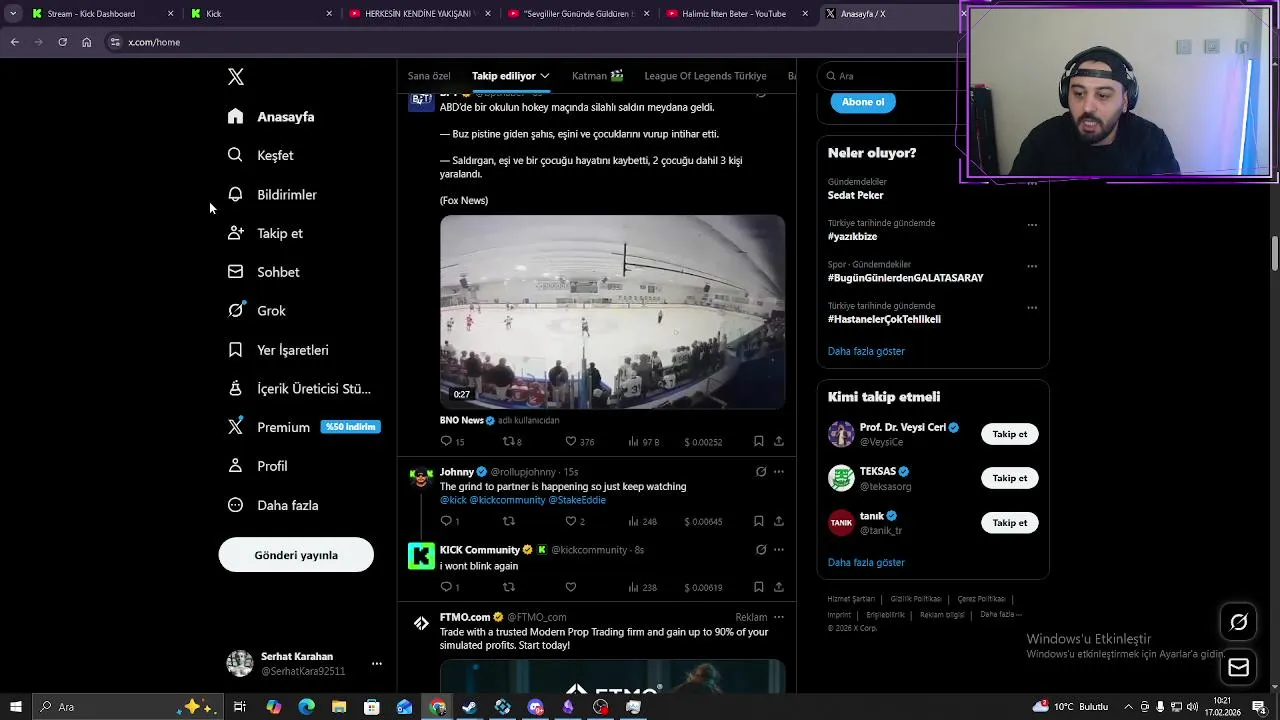Viewport: 1280px width, 720px height.
Task: Open Bildirimler notifications
Action: coord(272,194)
